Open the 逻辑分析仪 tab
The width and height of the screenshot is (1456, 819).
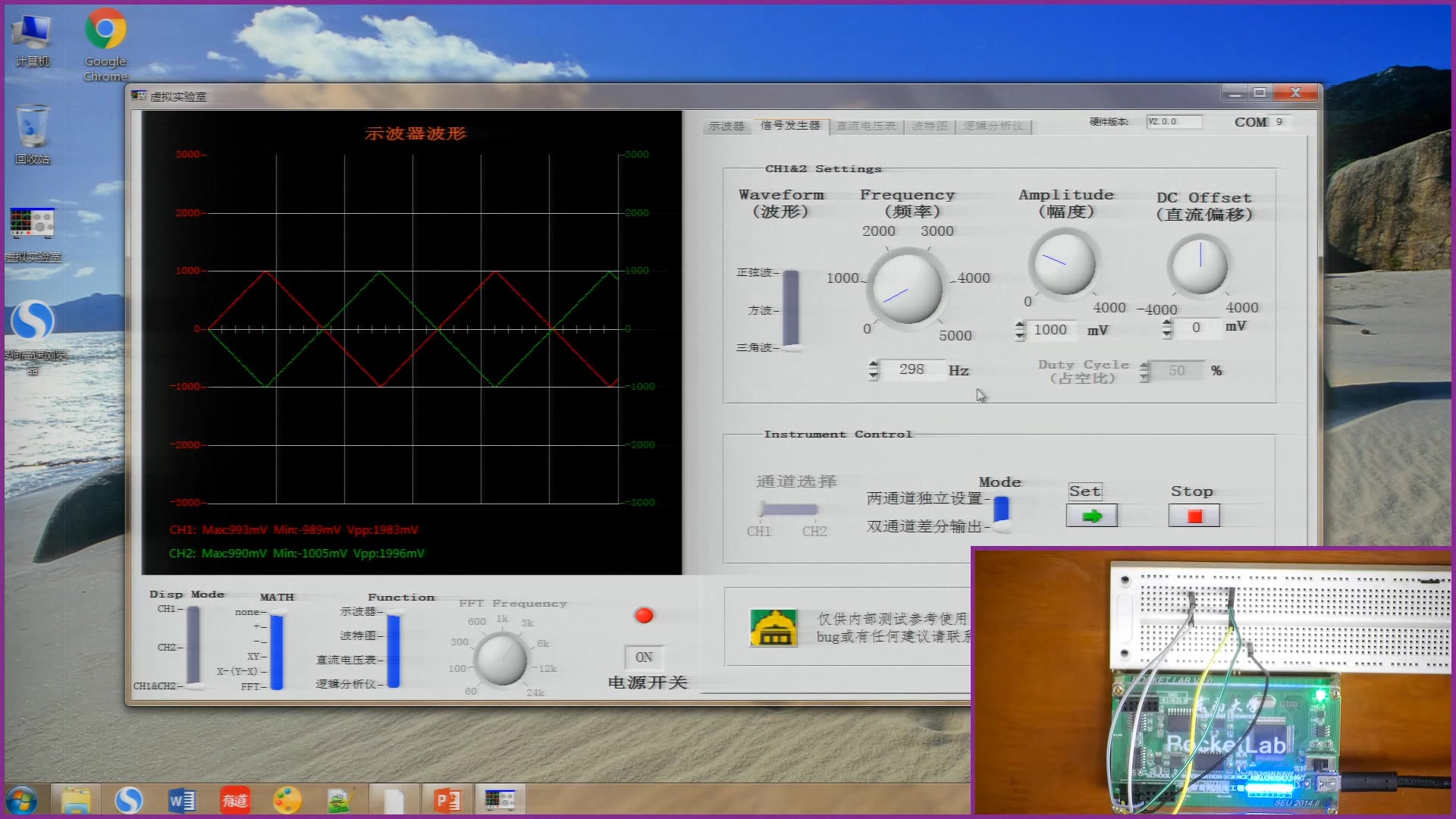coord(993,126)
